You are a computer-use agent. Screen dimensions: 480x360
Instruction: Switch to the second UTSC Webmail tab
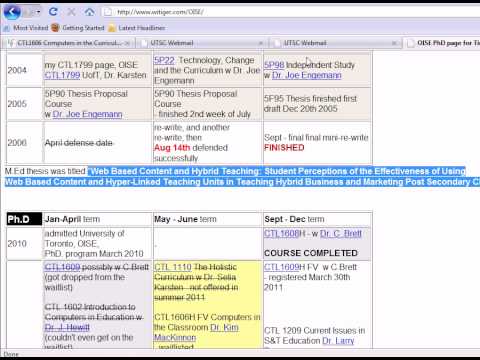[335, 43]
